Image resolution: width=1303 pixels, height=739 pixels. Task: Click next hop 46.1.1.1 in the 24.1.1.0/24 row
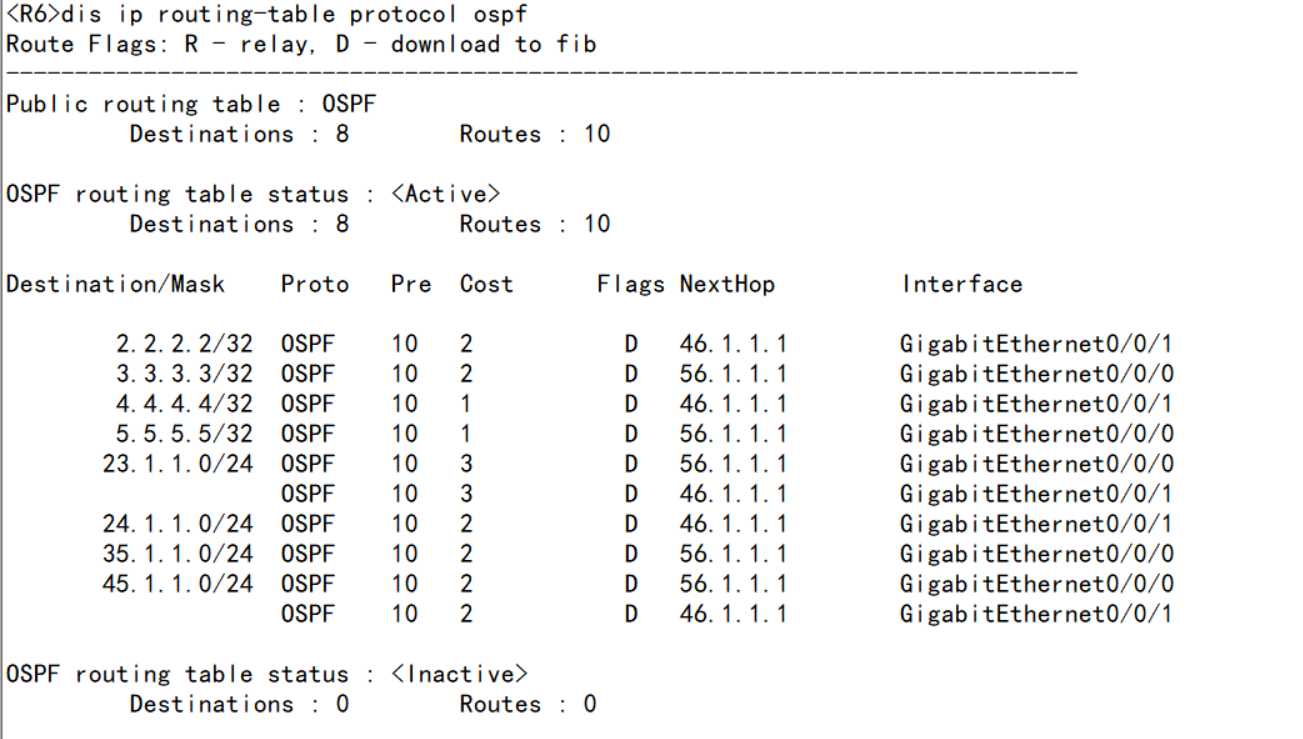(x=733, y=525)
